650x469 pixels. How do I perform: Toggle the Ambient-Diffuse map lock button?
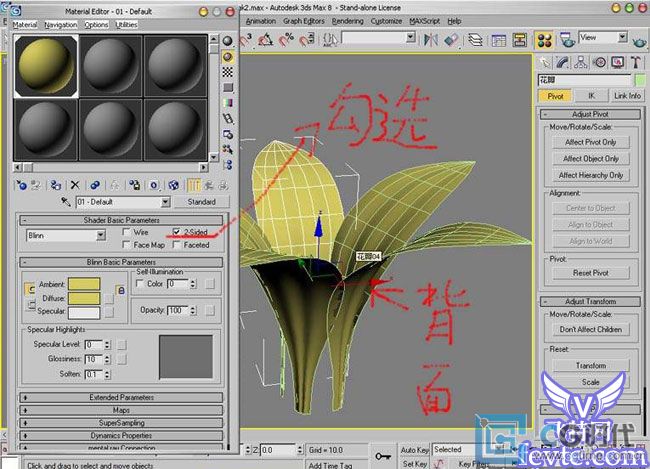121,290
